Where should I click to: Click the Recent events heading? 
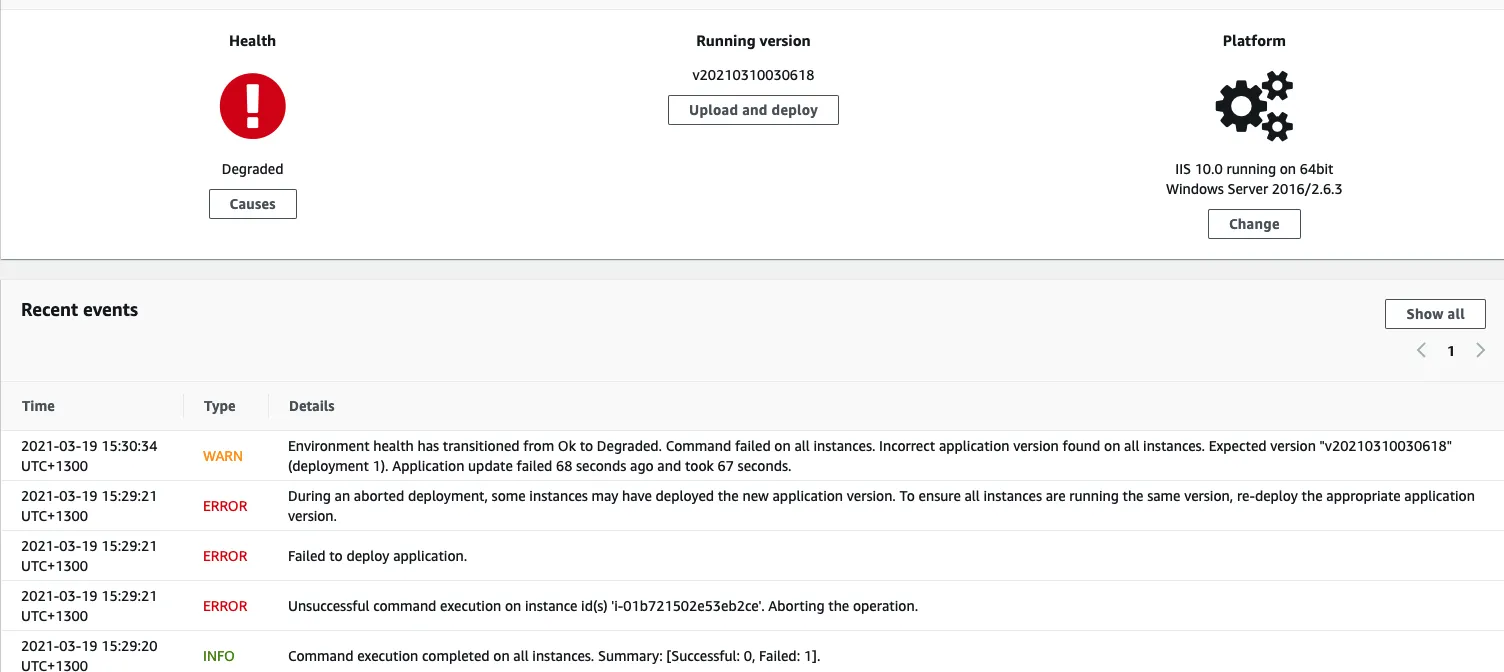click(x=80, y=310)
